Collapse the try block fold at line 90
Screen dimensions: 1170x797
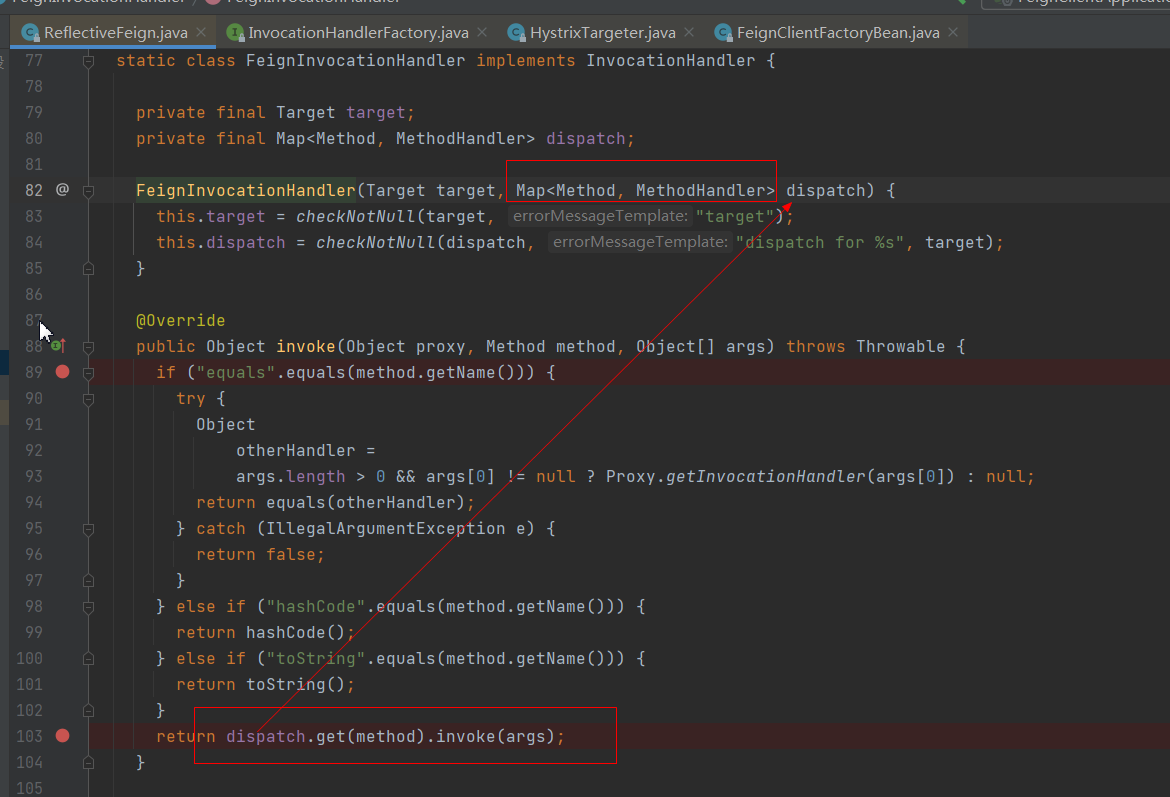pyautogui.click(x=88, y=399)
